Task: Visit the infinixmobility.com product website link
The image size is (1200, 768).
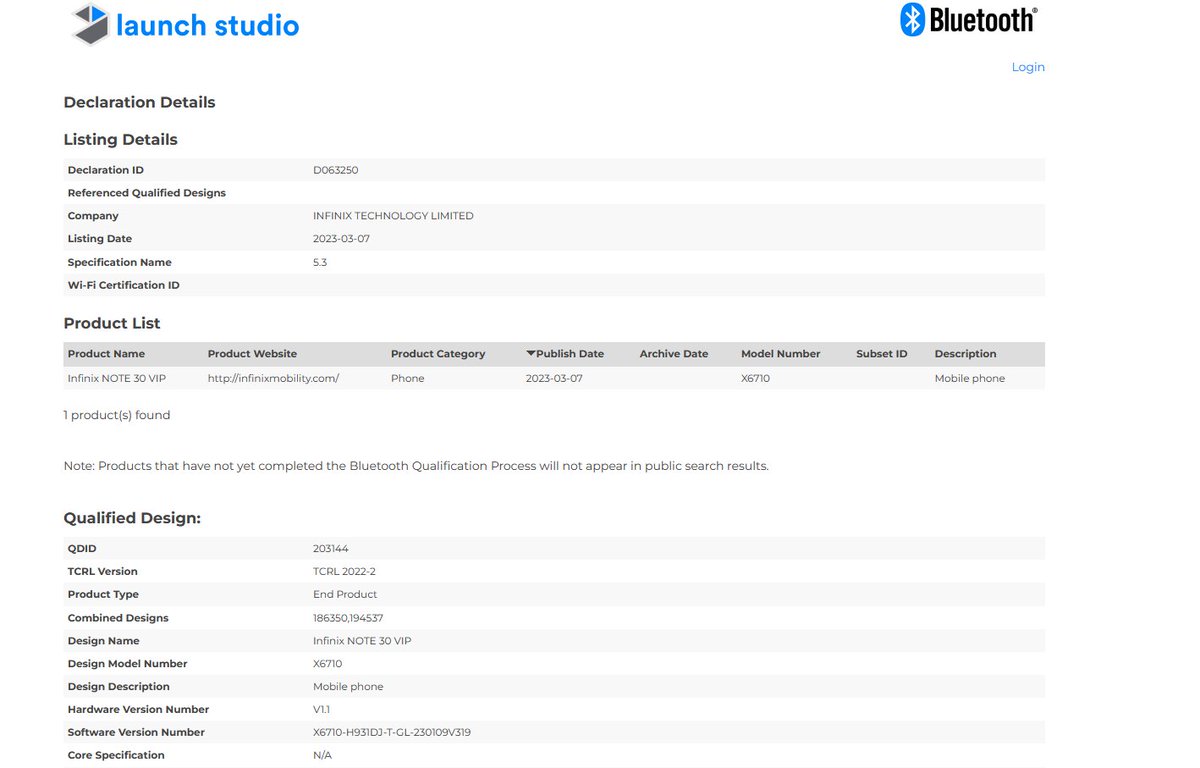Action: point(273,378)
